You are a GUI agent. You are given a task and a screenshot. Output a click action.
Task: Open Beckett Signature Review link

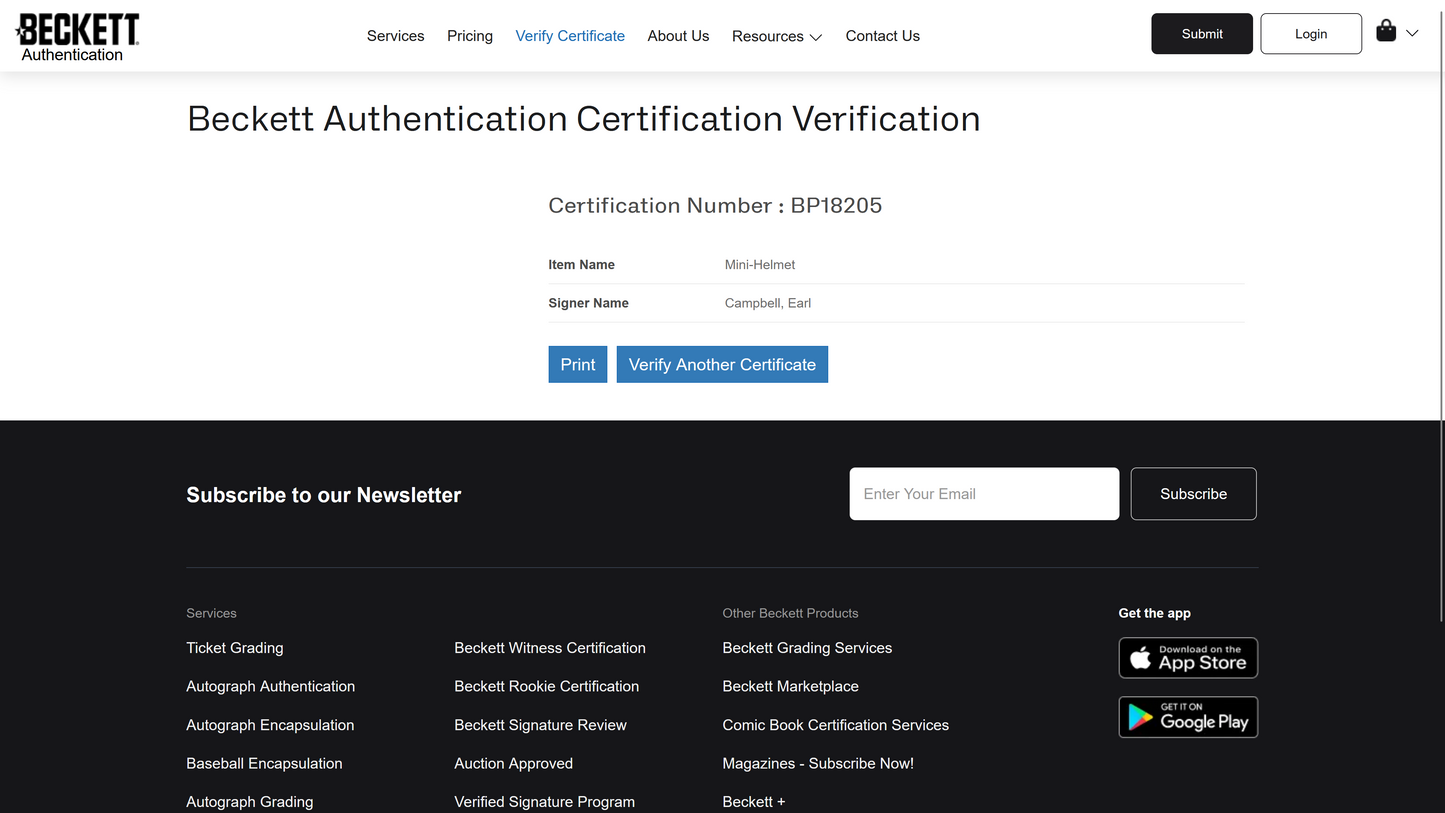tap(541, 725)
